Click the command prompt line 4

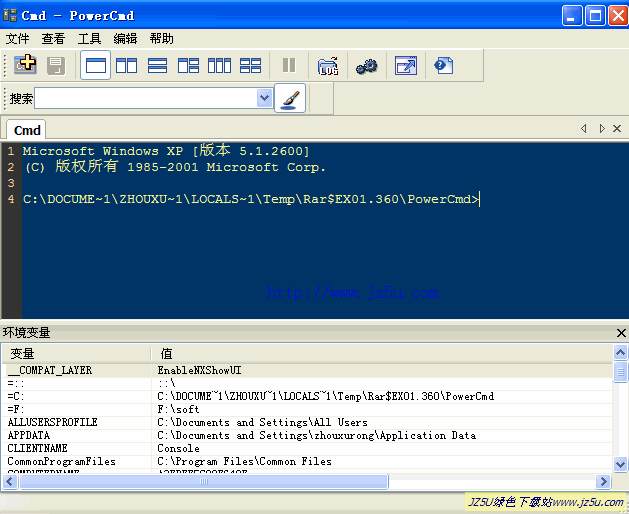pos(251,199)
